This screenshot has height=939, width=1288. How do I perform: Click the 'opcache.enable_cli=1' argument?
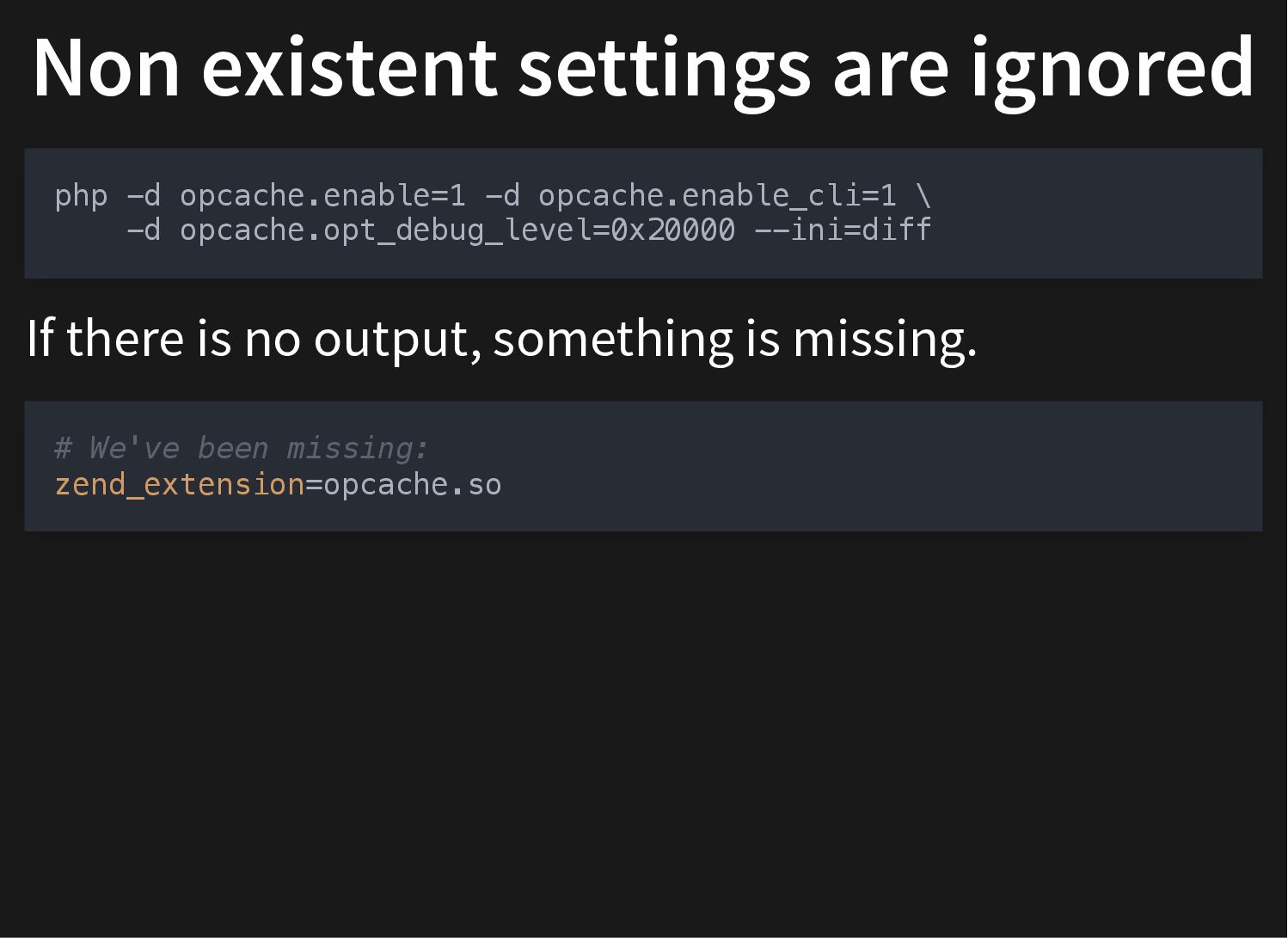[x=717, y=196]
